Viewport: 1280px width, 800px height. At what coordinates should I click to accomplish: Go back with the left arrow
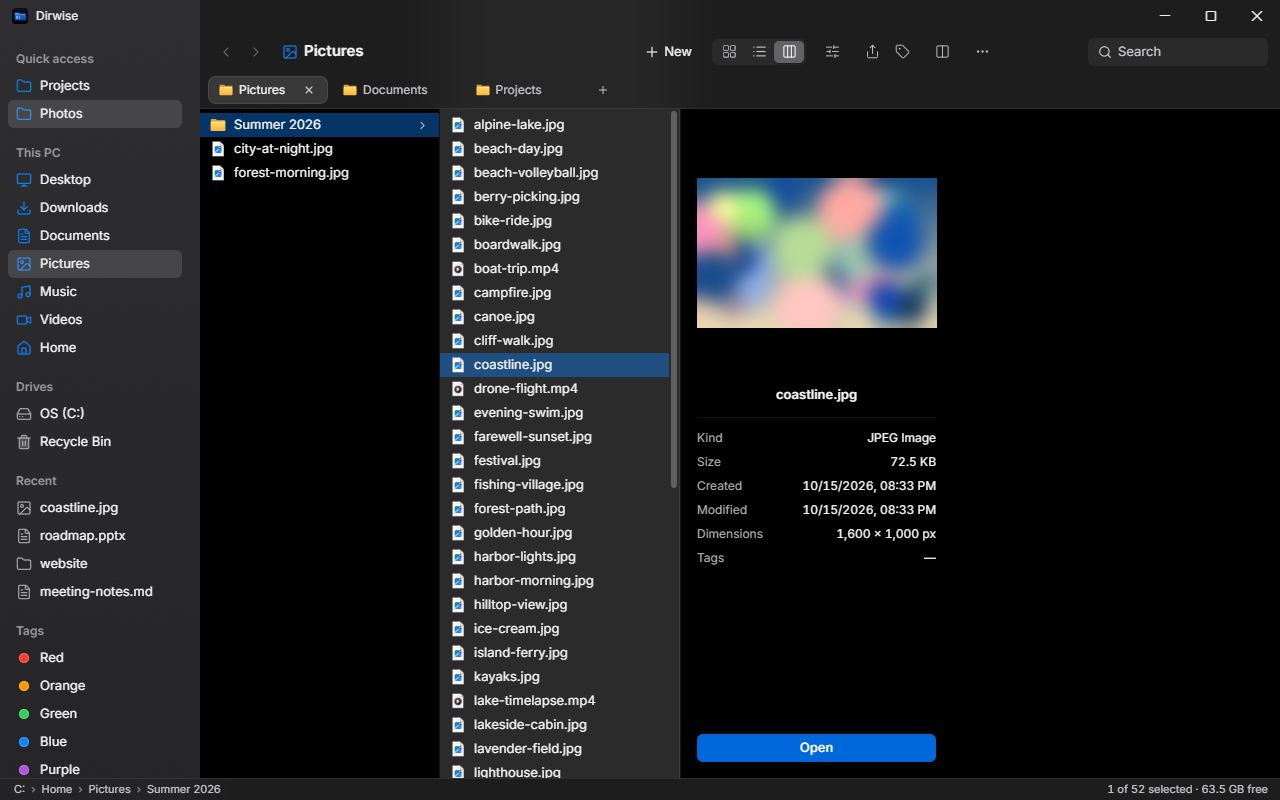click(226, 52)
